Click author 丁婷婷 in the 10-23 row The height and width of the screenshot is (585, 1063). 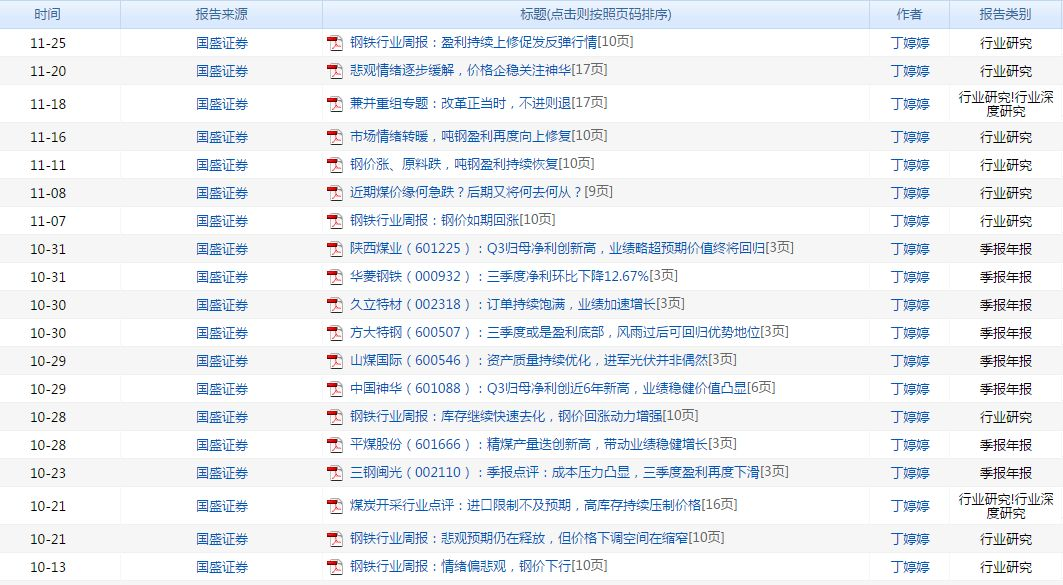(910, 473)
